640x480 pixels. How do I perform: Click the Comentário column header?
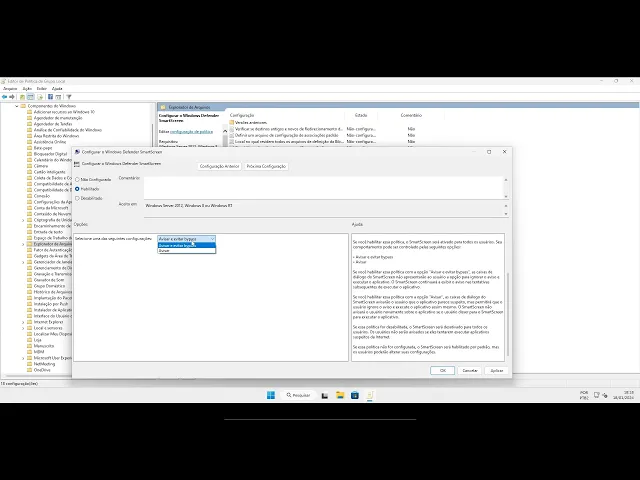411,116
